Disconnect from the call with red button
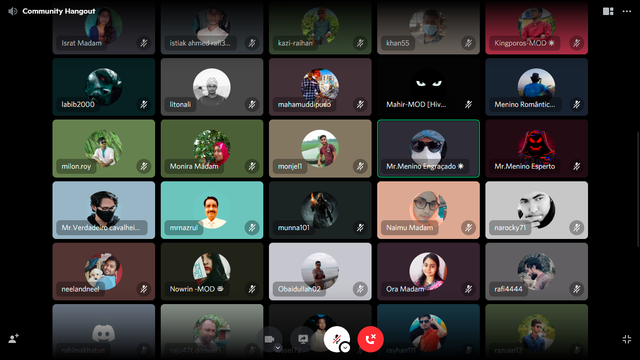 pyautogui.click(x=371, y=339)
